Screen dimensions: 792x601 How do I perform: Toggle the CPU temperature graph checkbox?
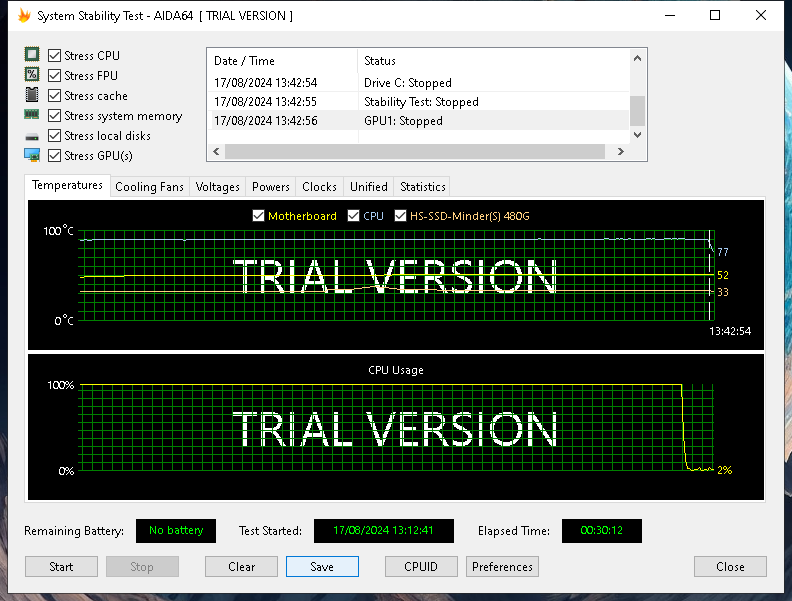(354, 216)
